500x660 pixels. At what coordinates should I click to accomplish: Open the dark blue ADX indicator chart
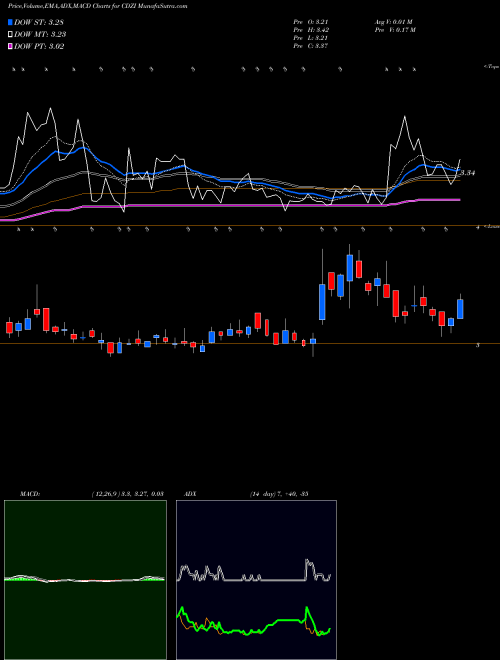[256, 580]
